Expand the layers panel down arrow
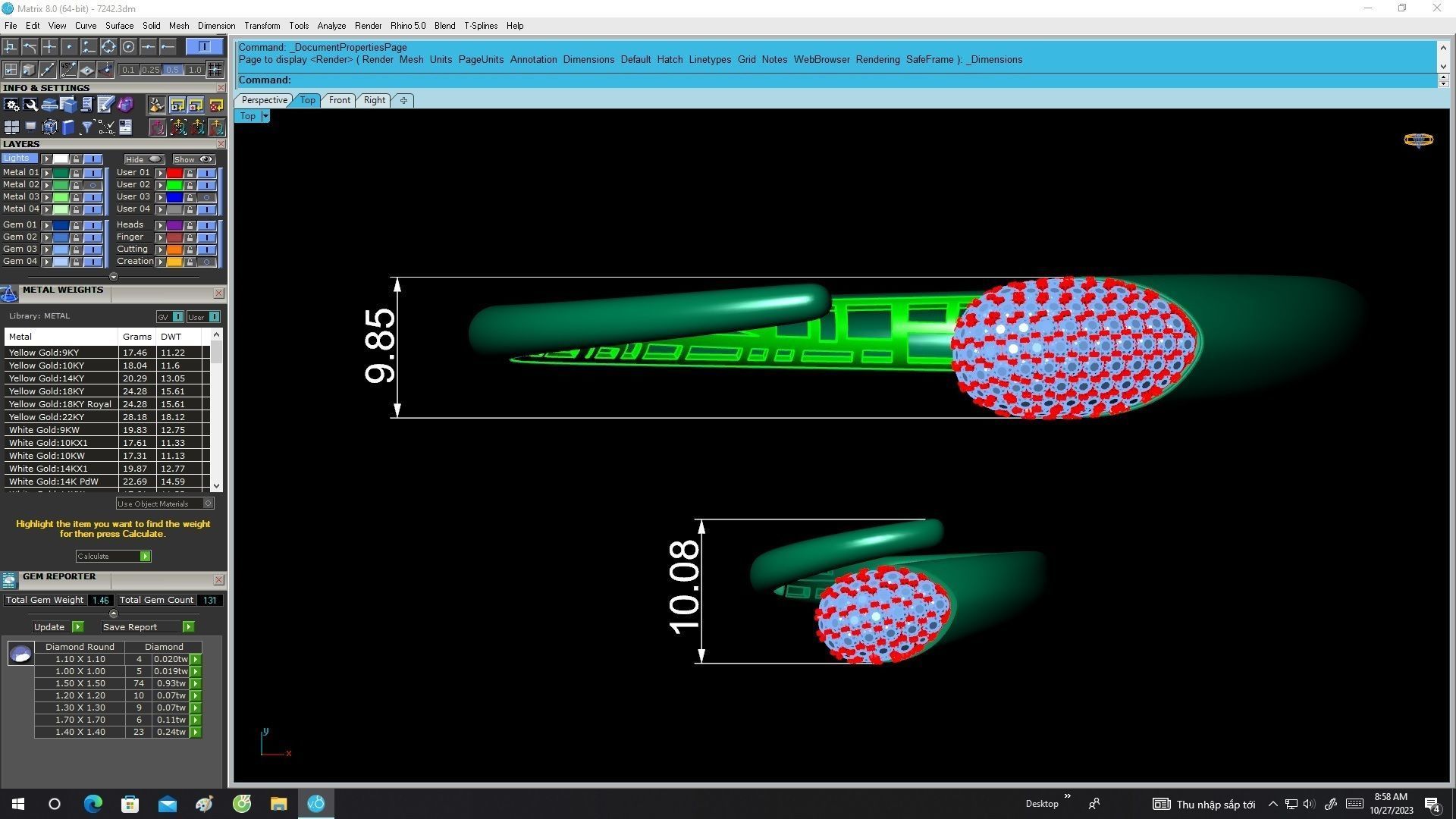 [114, 277]
